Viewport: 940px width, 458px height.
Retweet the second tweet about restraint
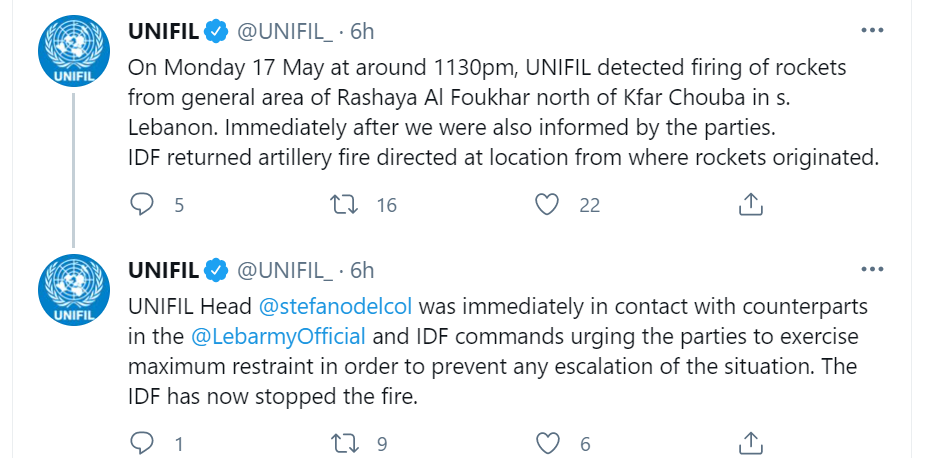coord(345,443)
